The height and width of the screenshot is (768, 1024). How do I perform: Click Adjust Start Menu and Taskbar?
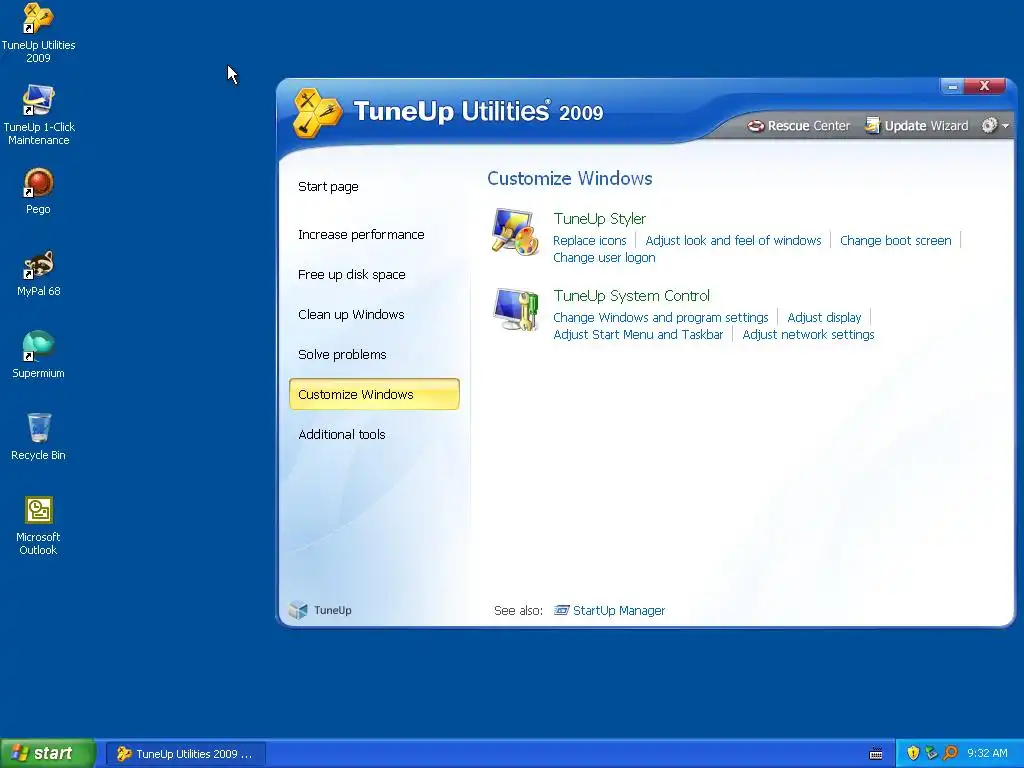638,334
